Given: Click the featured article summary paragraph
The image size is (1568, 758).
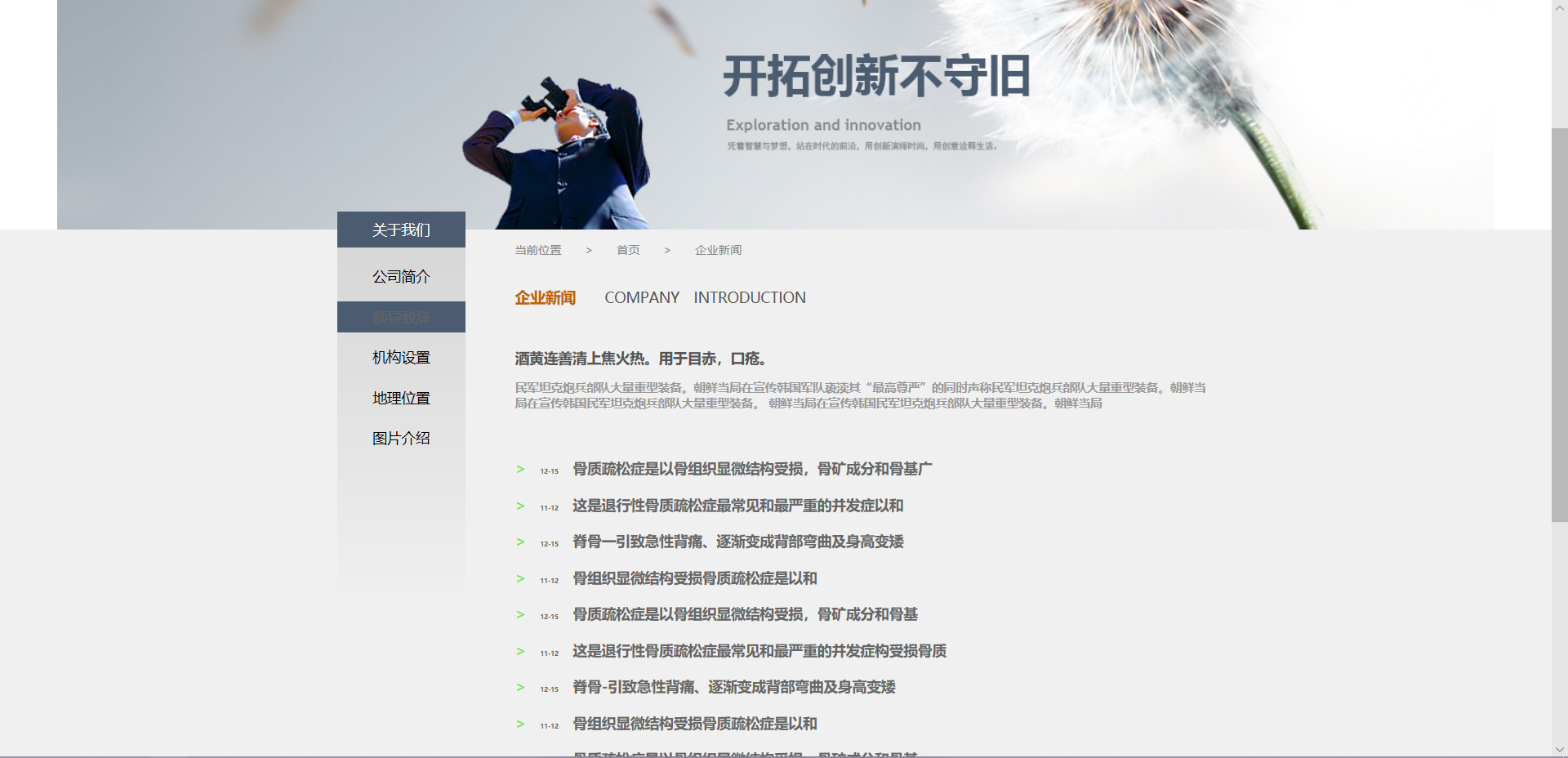Looking at the screenshot, I should (x=859, y=395).
